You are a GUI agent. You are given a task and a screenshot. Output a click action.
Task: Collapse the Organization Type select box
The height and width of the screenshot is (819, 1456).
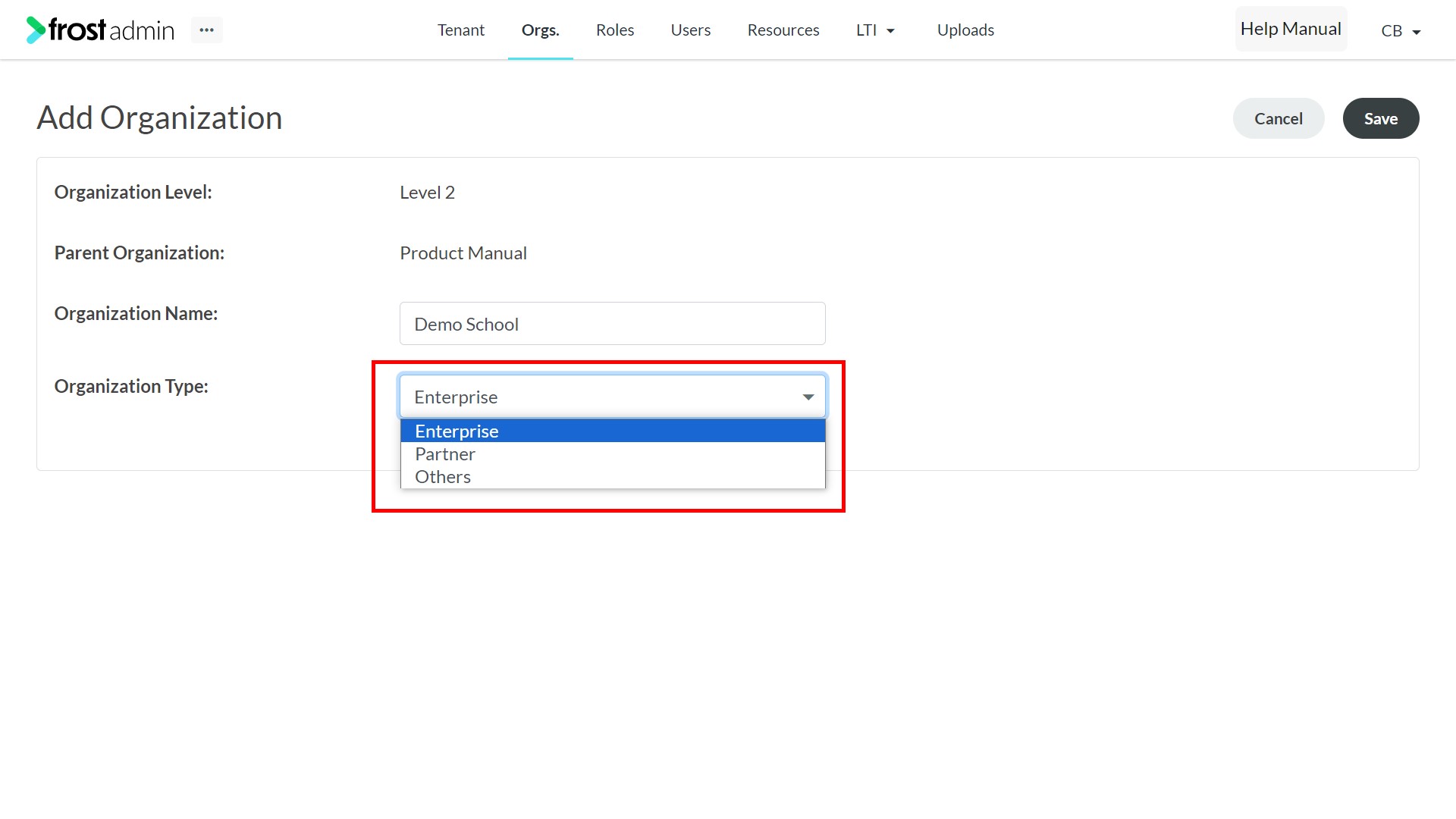612,397
